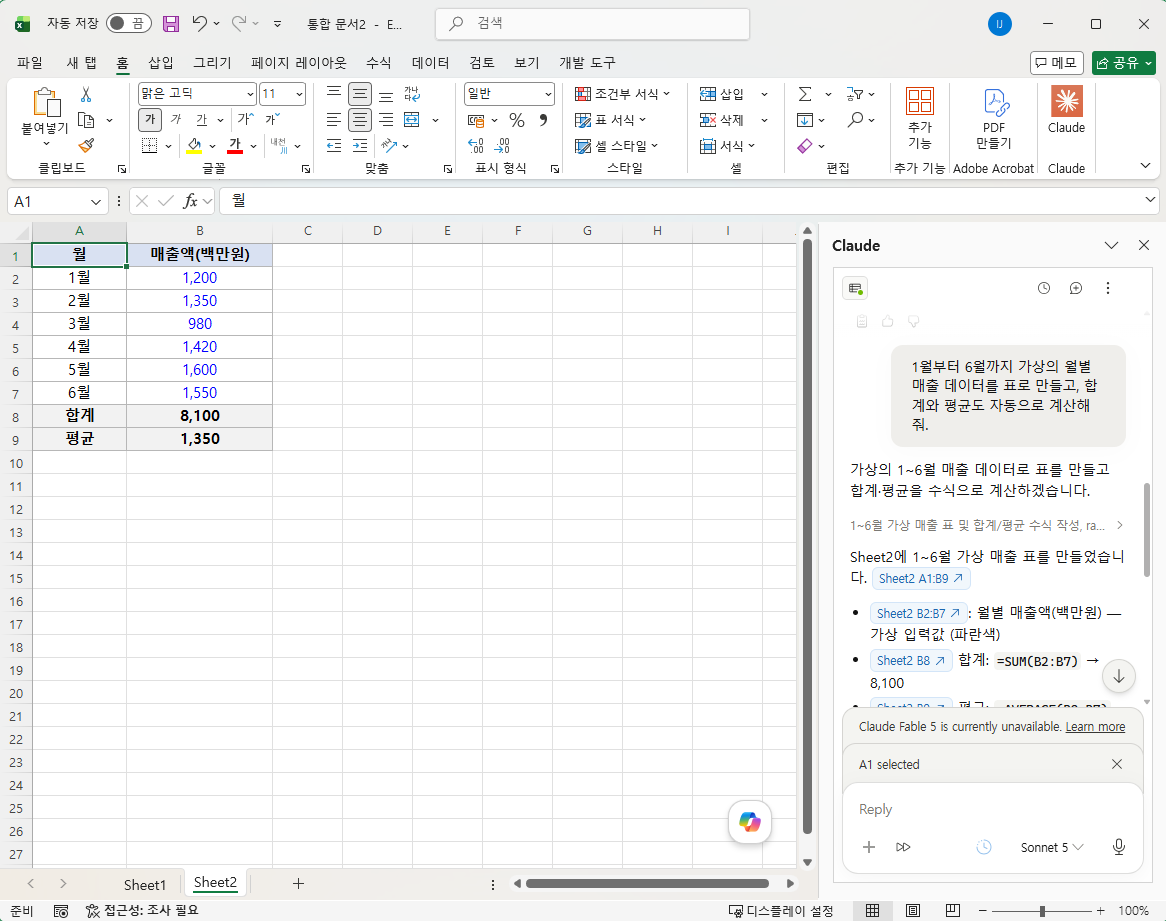Switch to Normal view in status bar

pos(872,911)
